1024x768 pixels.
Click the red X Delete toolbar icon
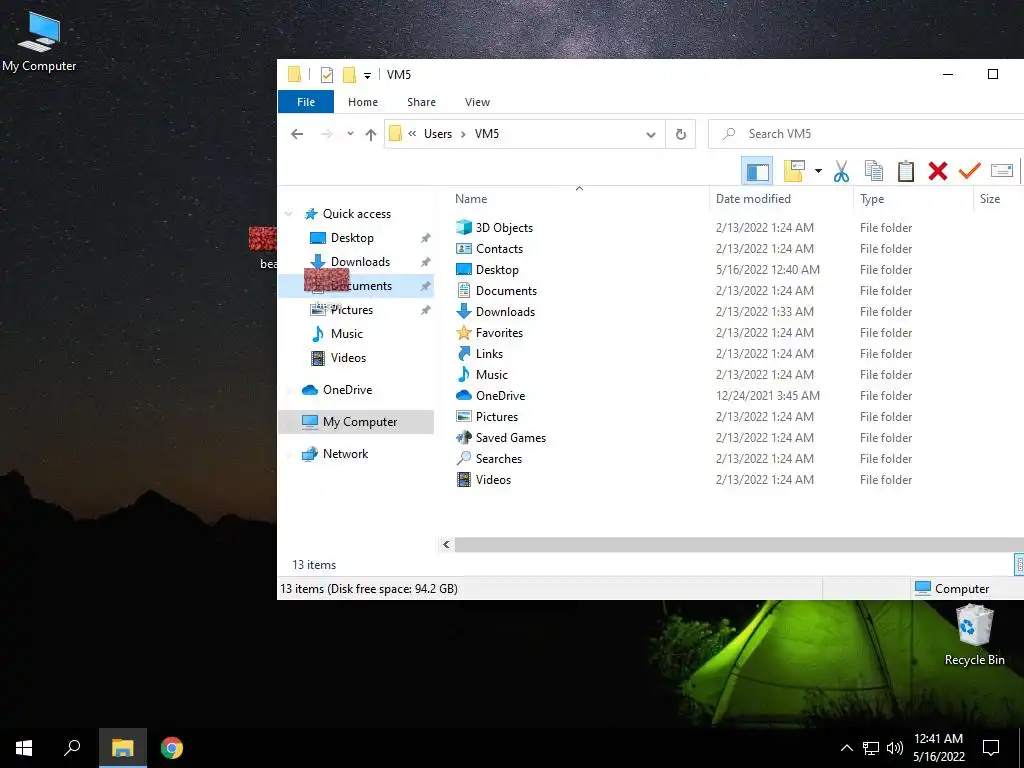(937, 171)
